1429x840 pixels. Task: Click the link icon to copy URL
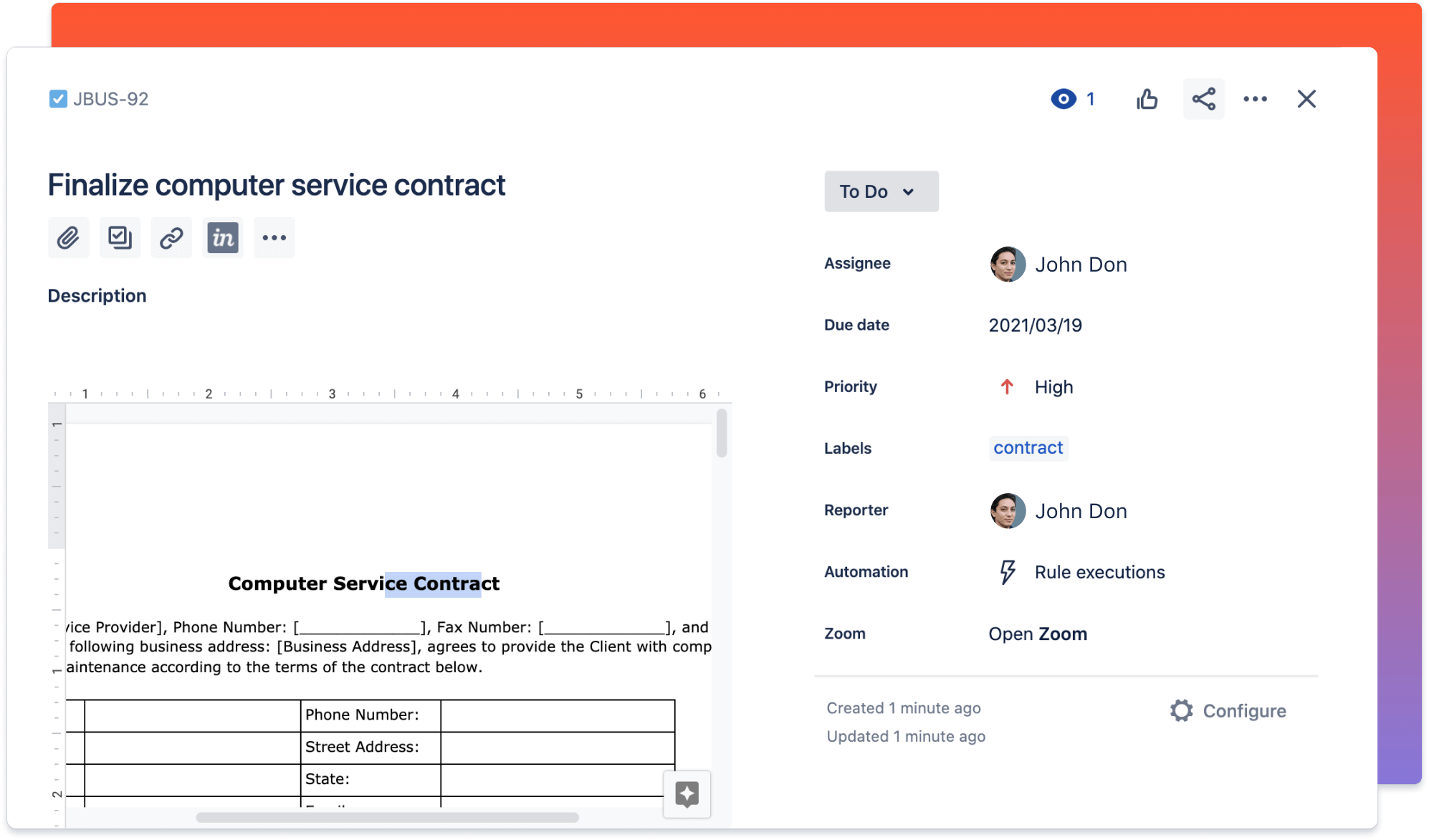pyautogui.click(x=173, y=238)
